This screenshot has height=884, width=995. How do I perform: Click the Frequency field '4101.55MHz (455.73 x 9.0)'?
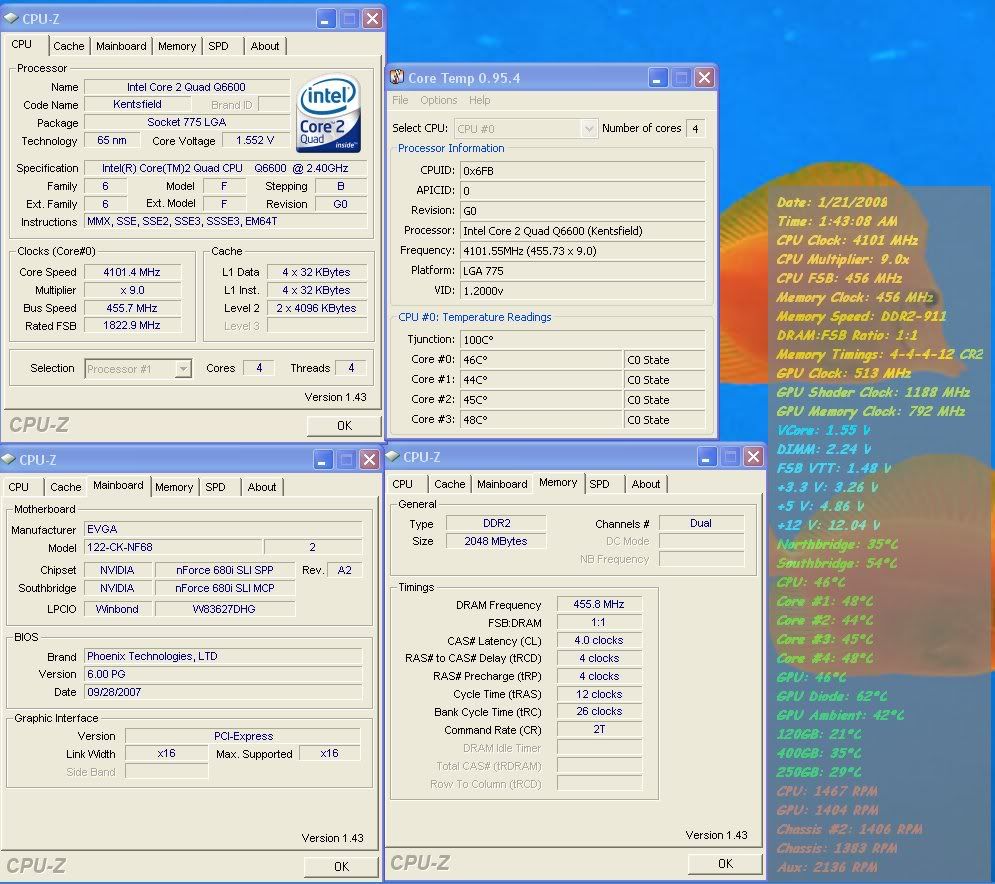(583, 251)
